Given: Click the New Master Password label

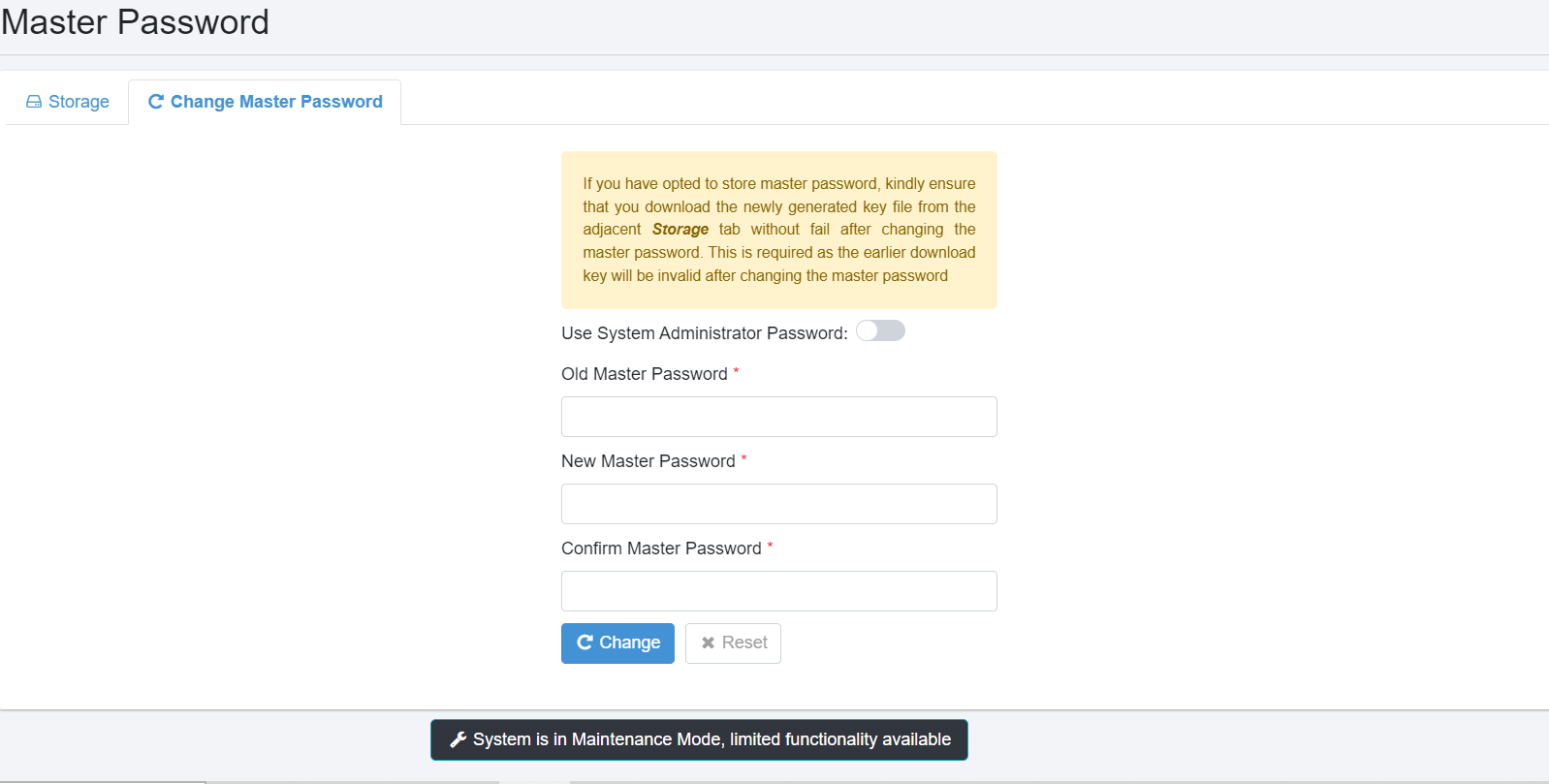Looking at the screenshot, I should pyautogui.click(x=648, y=461).
